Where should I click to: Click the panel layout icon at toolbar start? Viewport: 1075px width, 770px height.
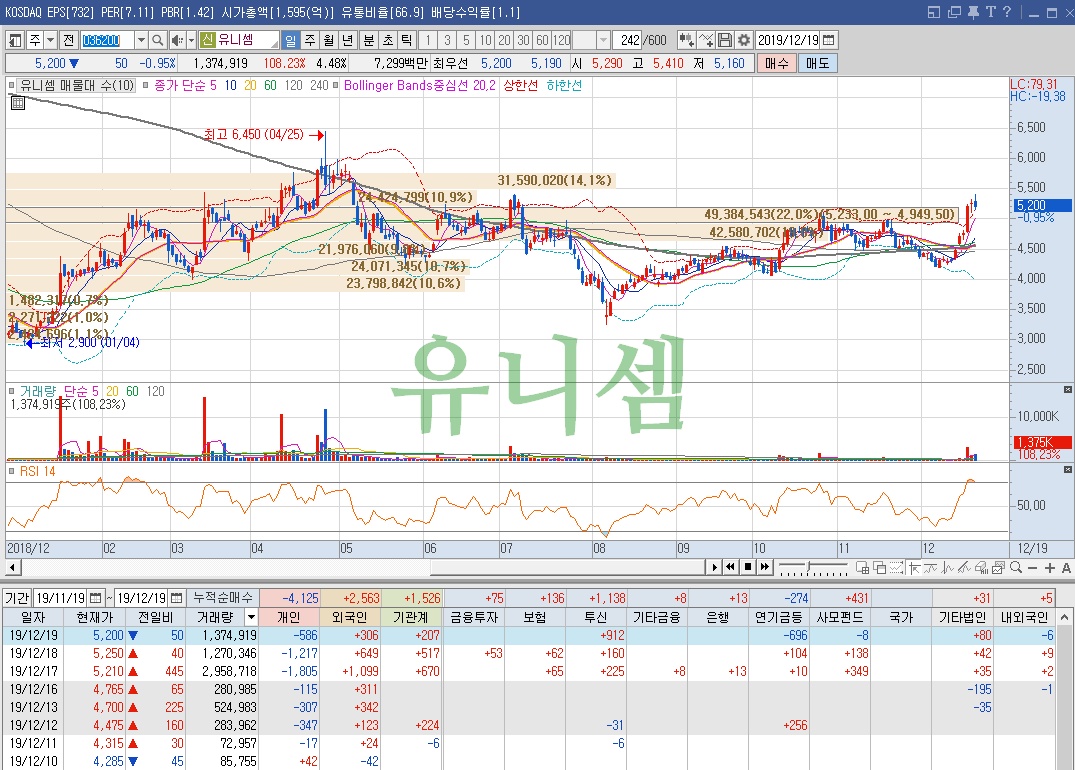pos(15,40)
